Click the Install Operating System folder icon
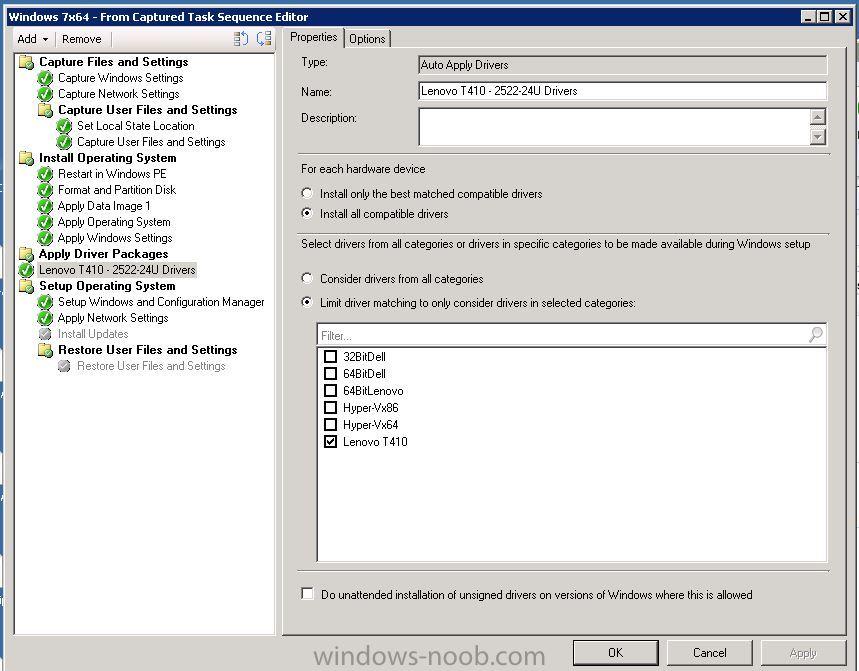This screenshot has height=671, width=859. click(x=26, y=158)
